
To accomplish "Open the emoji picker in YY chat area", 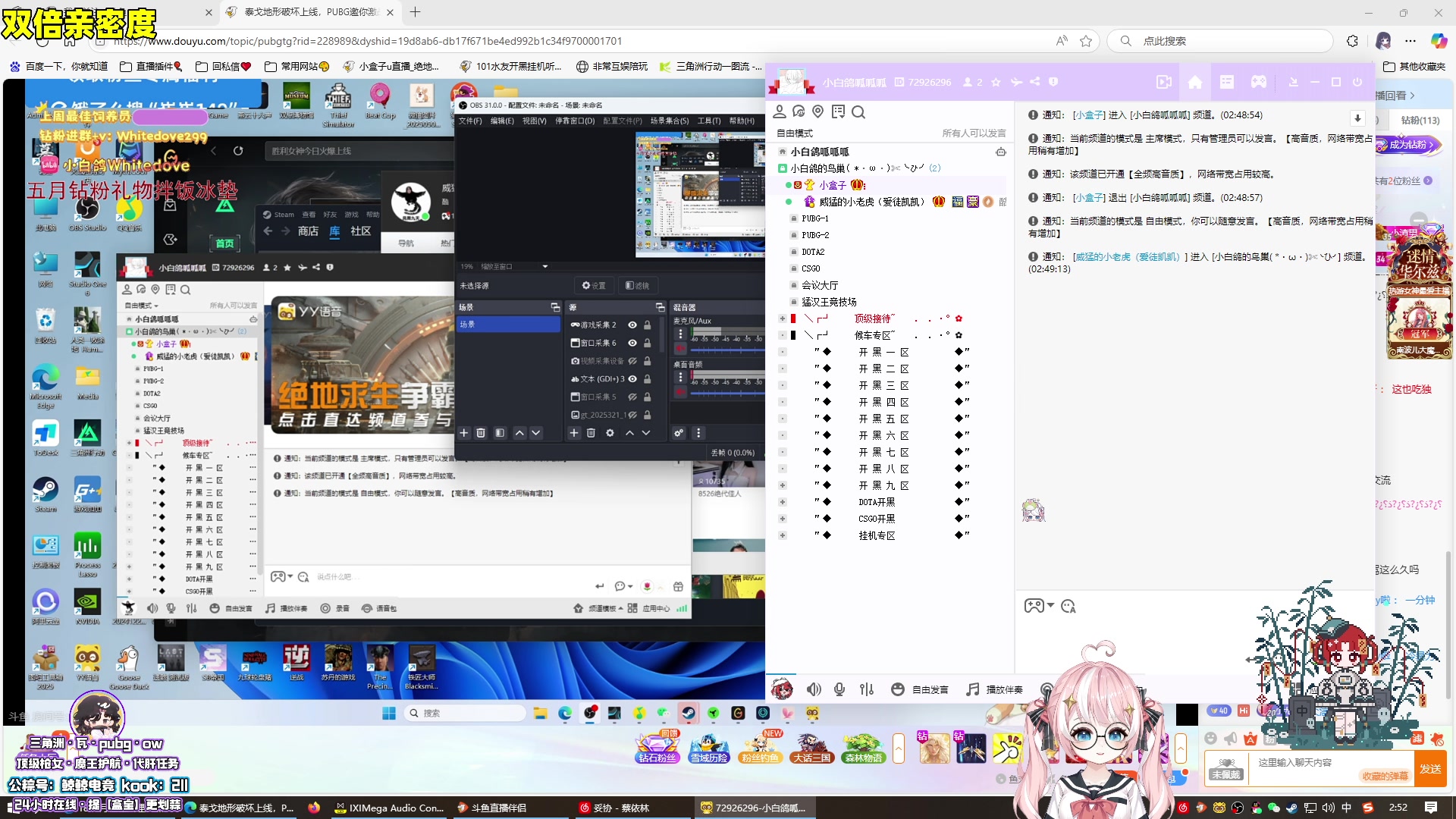I will point(1068,606).
